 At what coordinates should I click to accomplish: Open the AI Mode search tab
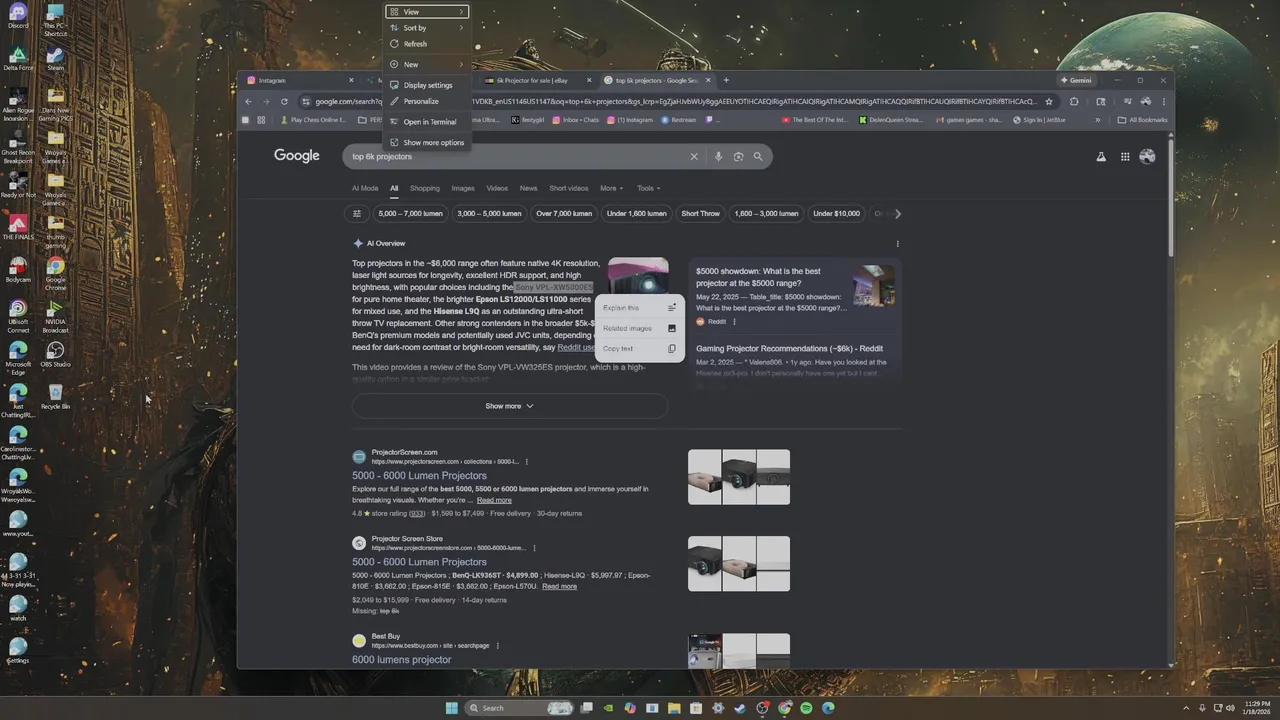tap(365, 188)
